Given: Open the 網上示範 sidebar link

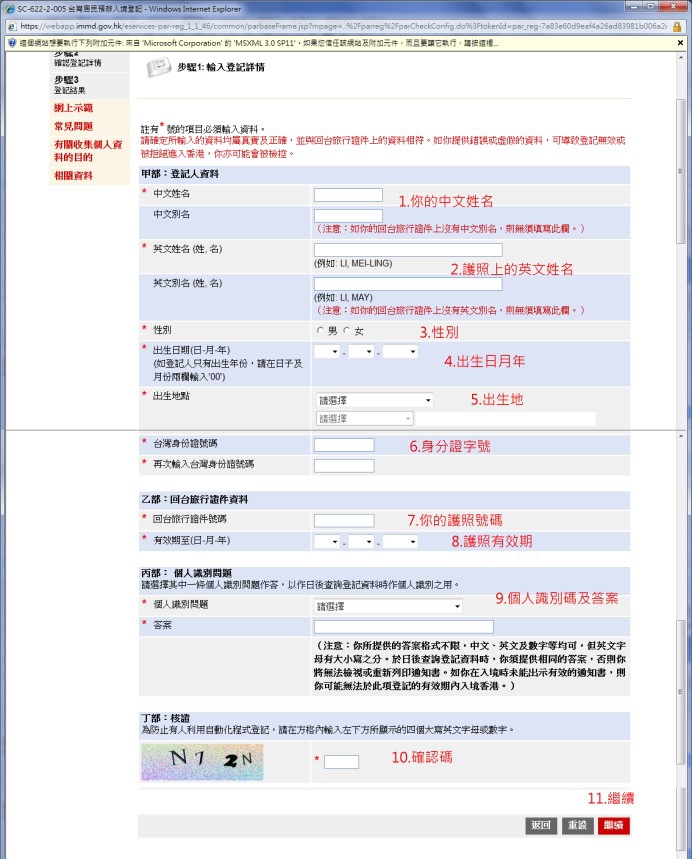Looking at the screenshot, I should coord(73,108).
